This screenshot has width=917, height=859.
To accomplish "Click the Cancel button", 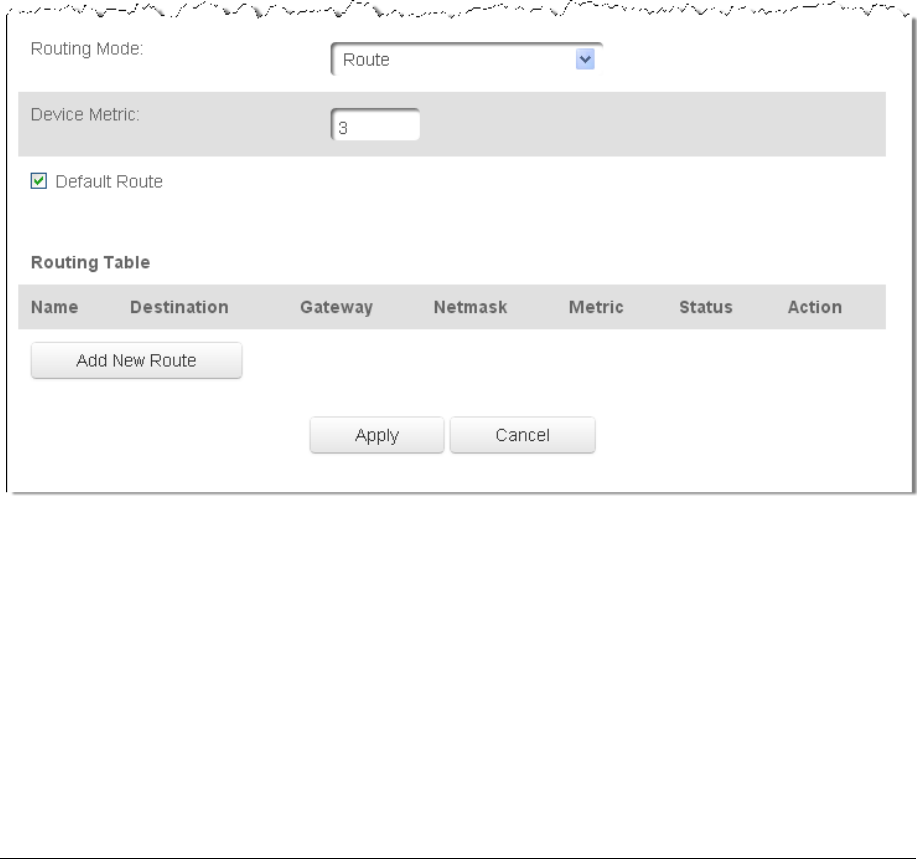I will tap(522, 435).
